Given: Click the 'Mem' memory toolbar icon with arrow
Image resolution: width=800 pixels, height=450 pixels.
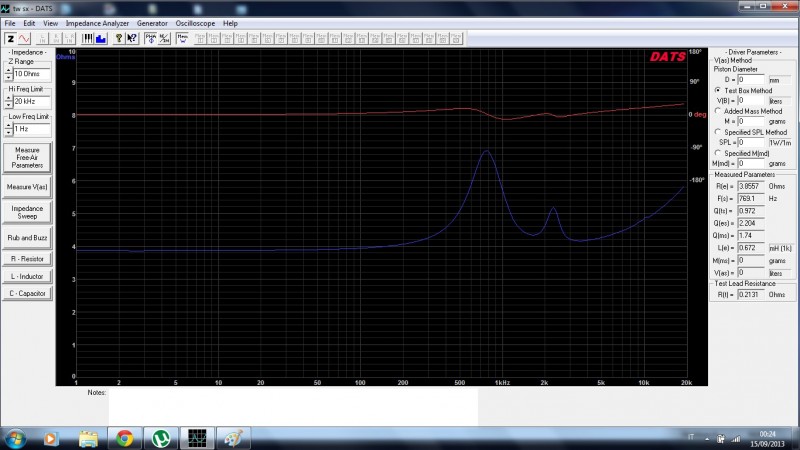Looking at the screenshot, I should click(182, 39).
